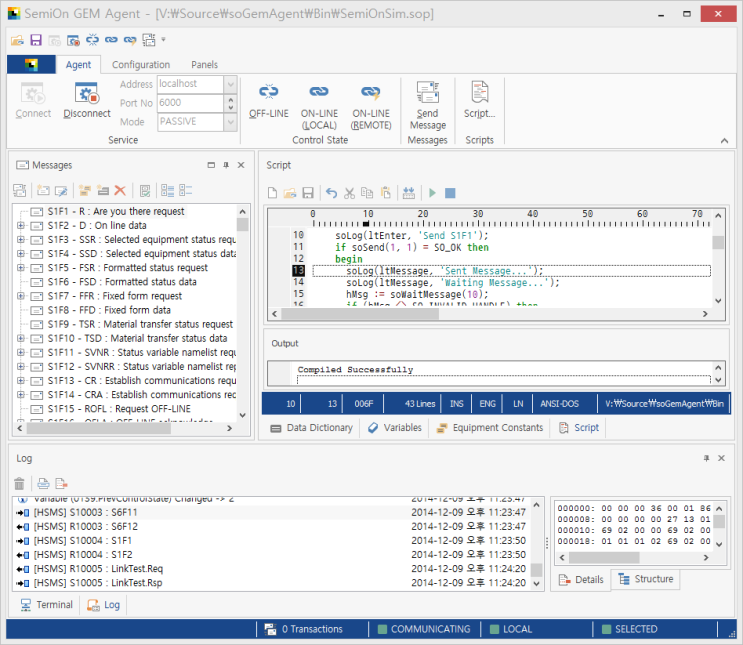Click the open file icon in quick access toolbar
The height and width of the screenshot is (645, 743).
[18, 40]
